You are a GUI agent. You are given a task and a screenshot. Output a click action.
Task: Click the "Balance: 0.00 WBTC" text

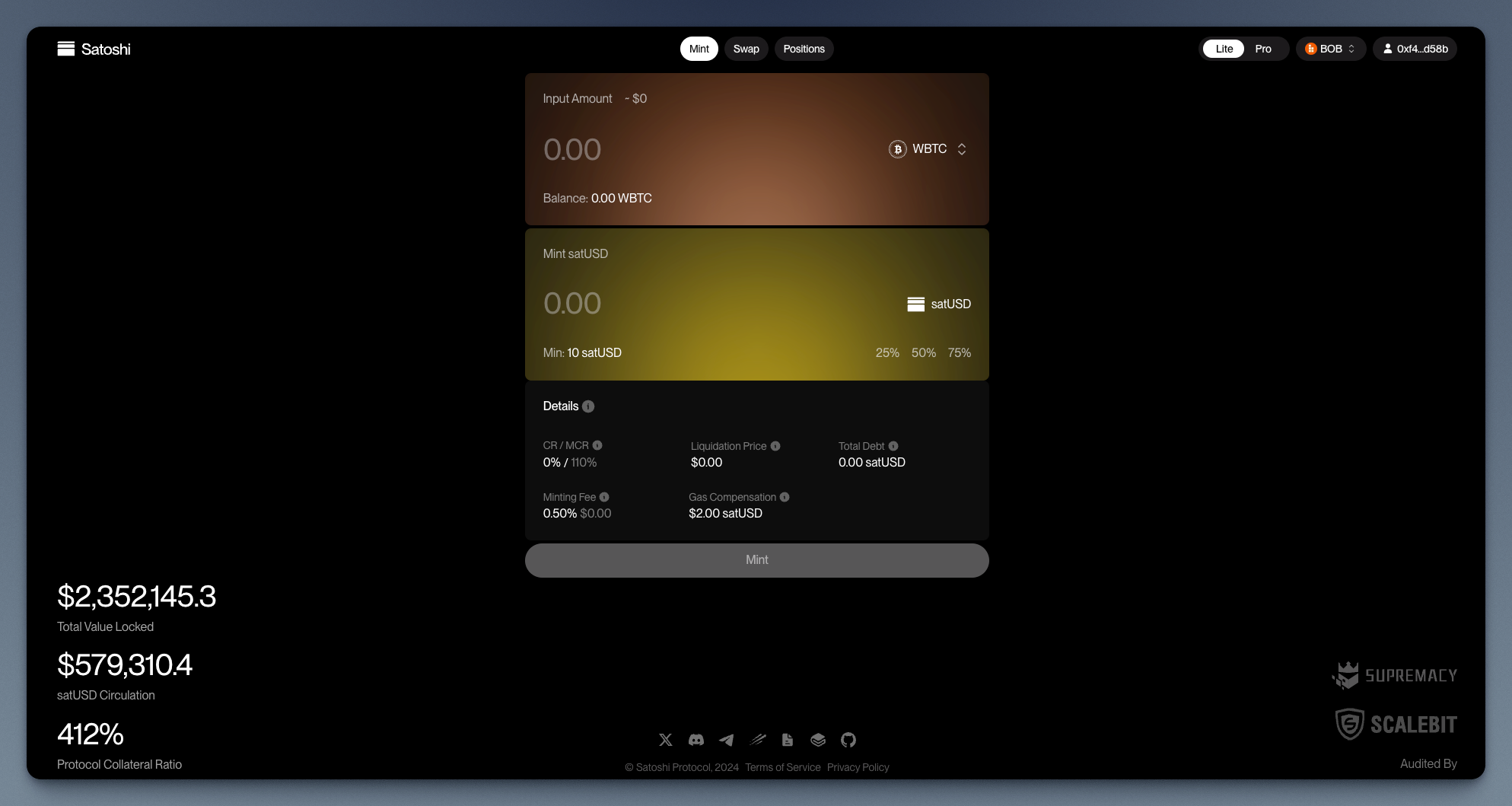pyautogui.click(x=597, y=199)
